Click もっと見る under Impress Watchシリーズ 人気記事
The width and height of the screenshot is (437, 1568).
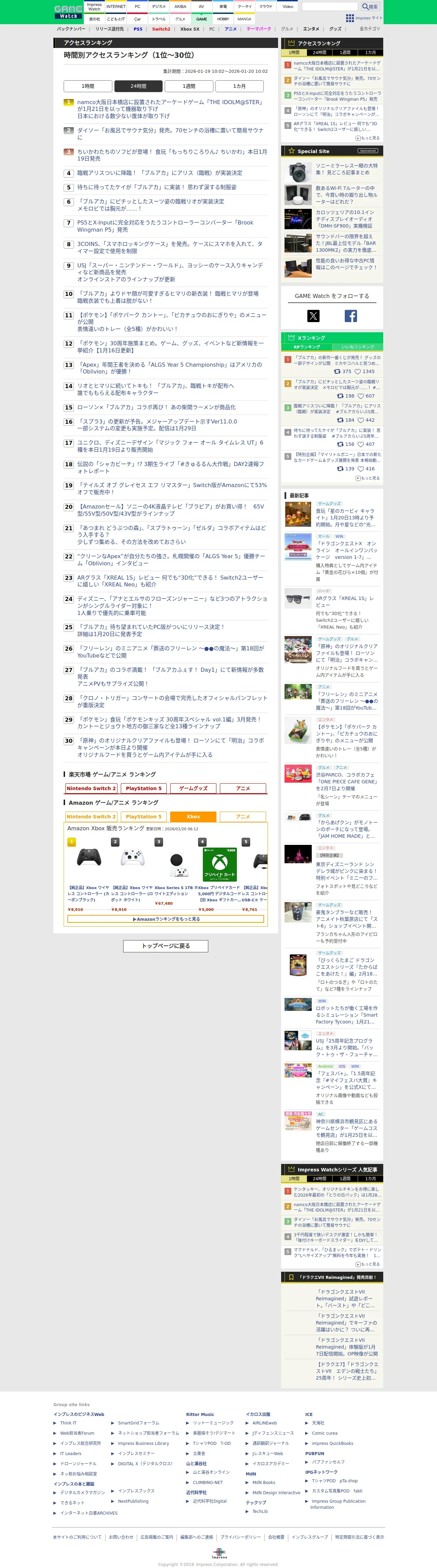pos(368,1264)
